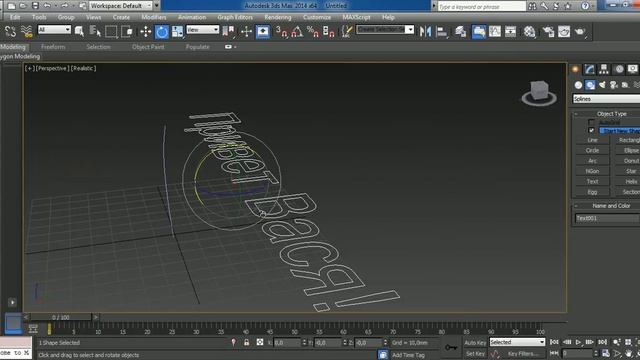
Task: Toggle Window/Crossing selection mode
Action: (127, 31)
